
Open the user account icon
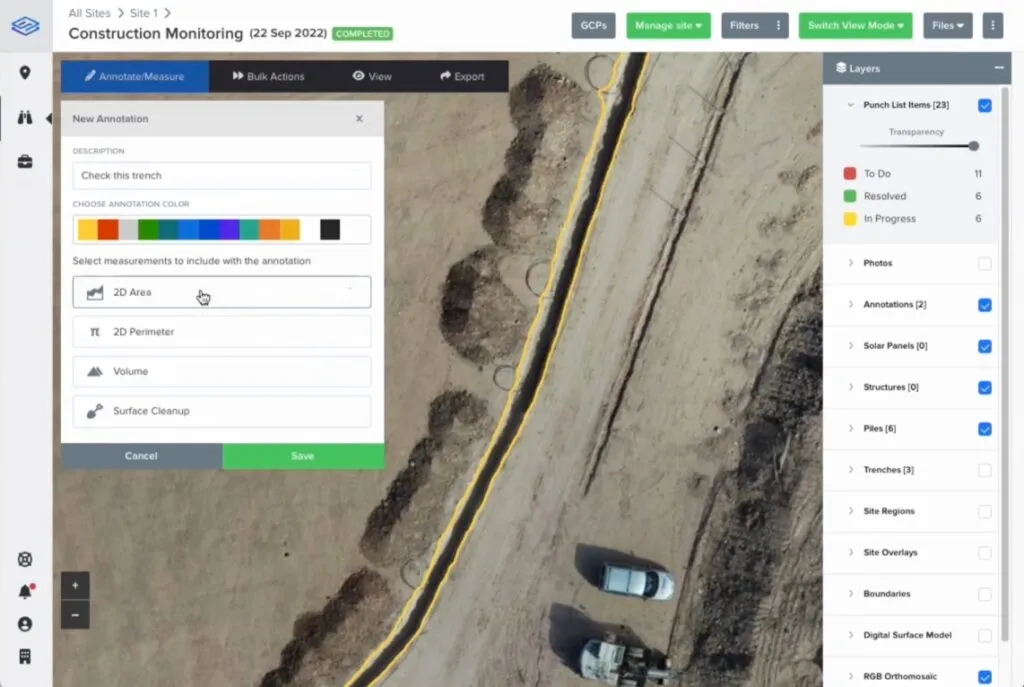click(x=25, y=624)
